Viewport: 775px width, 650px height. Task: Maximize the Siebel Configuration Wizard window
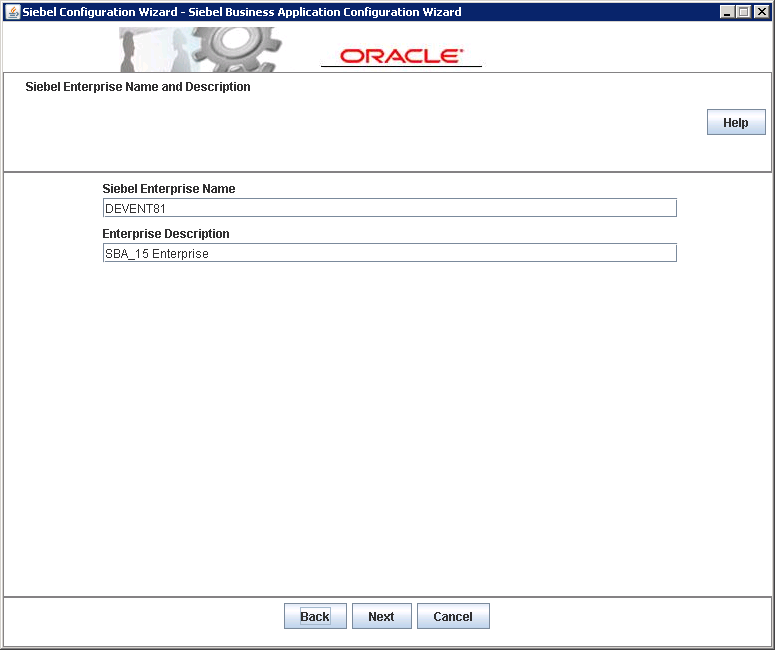click(x=743, y=12)
